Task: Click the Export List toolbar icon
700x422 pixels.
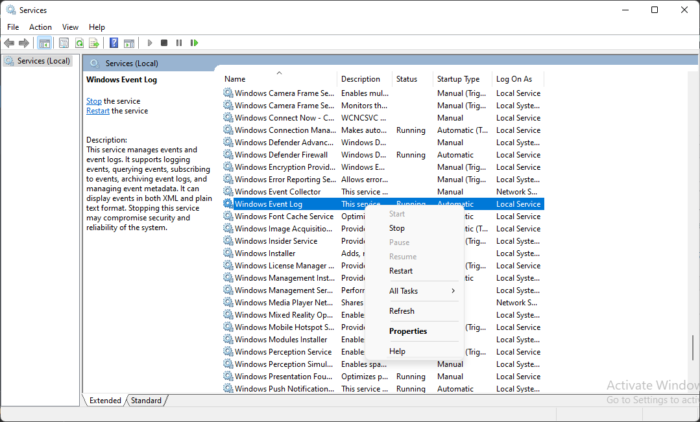Action: 94,43
